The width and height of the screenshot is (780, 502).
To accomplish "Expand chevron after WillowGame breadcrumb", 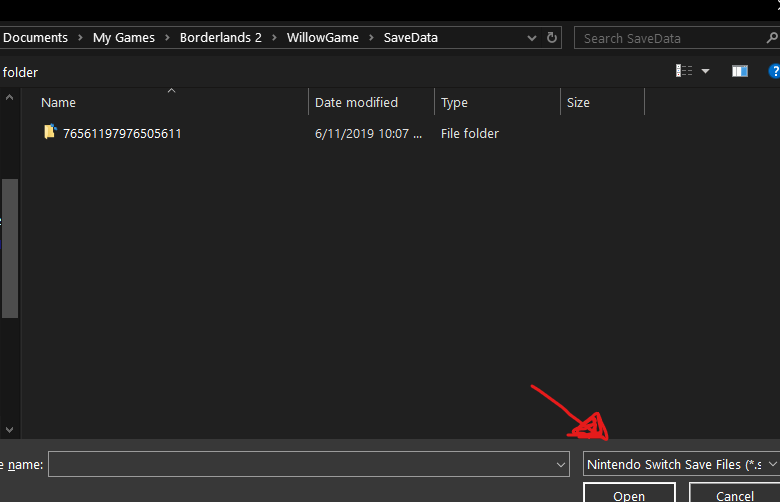I will 371,37.
